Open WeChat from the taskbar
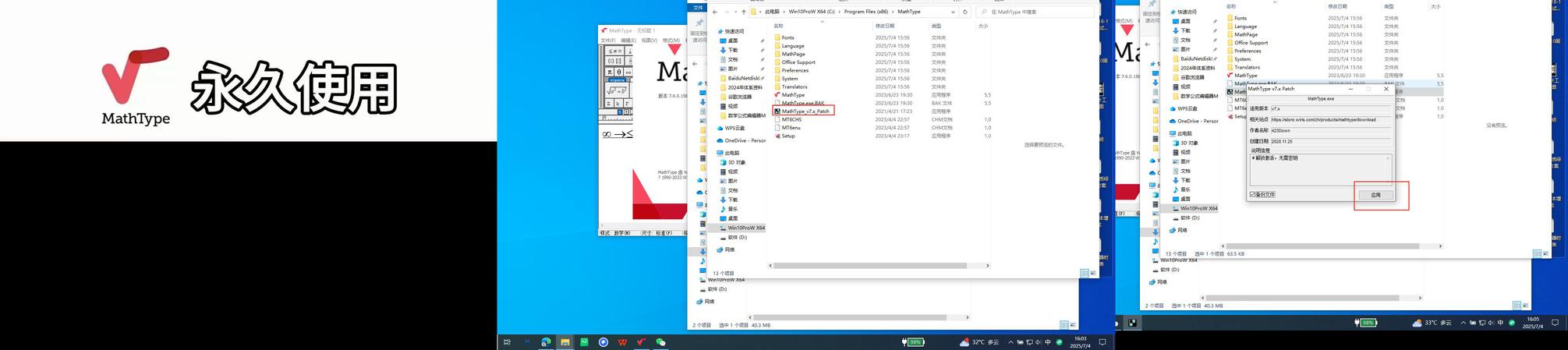1568x350 pixels. point(660,342)
